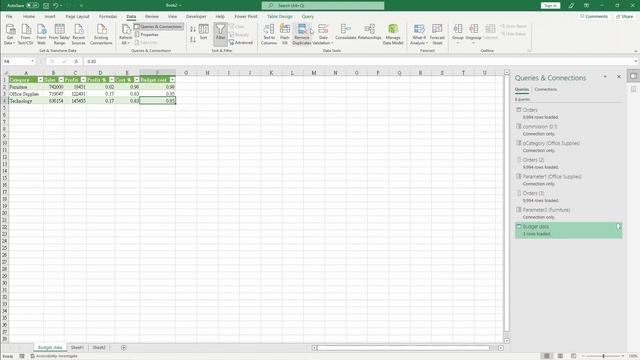Screen dimensions: 640x360
Task: Select the Office Supplies cell
Action: click(x=26, y=94)
